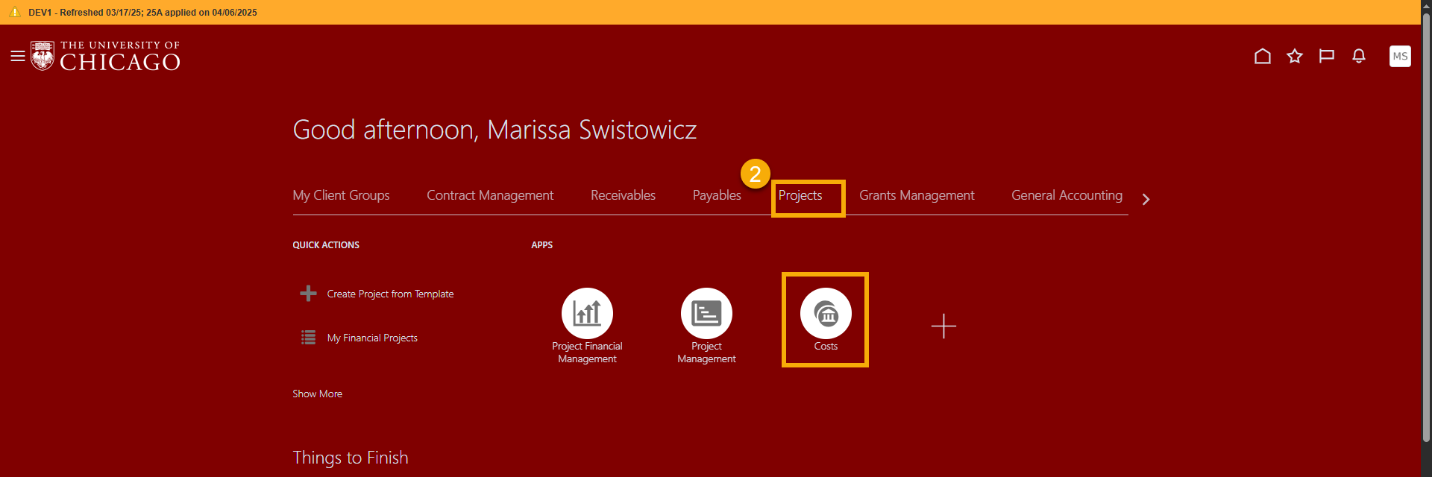1432x477 pixels.
Task: Expand quick actions with Show More
Action: (317, 394)
